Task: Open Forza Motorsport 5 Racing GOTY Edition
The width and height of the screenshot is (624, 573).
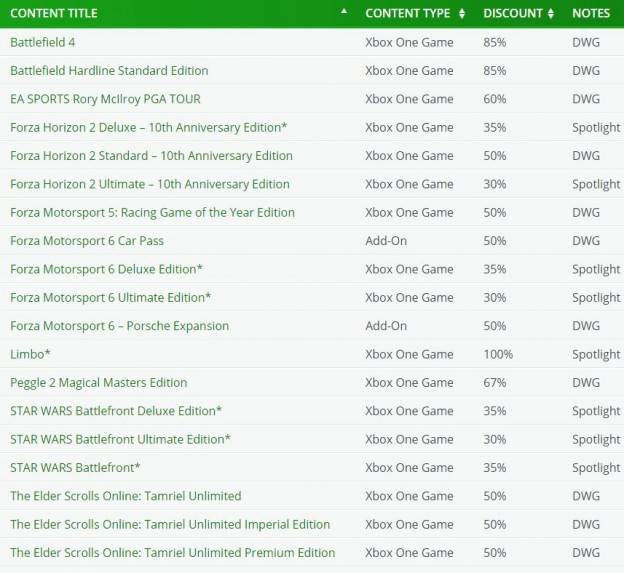Action: pos(152,212)
